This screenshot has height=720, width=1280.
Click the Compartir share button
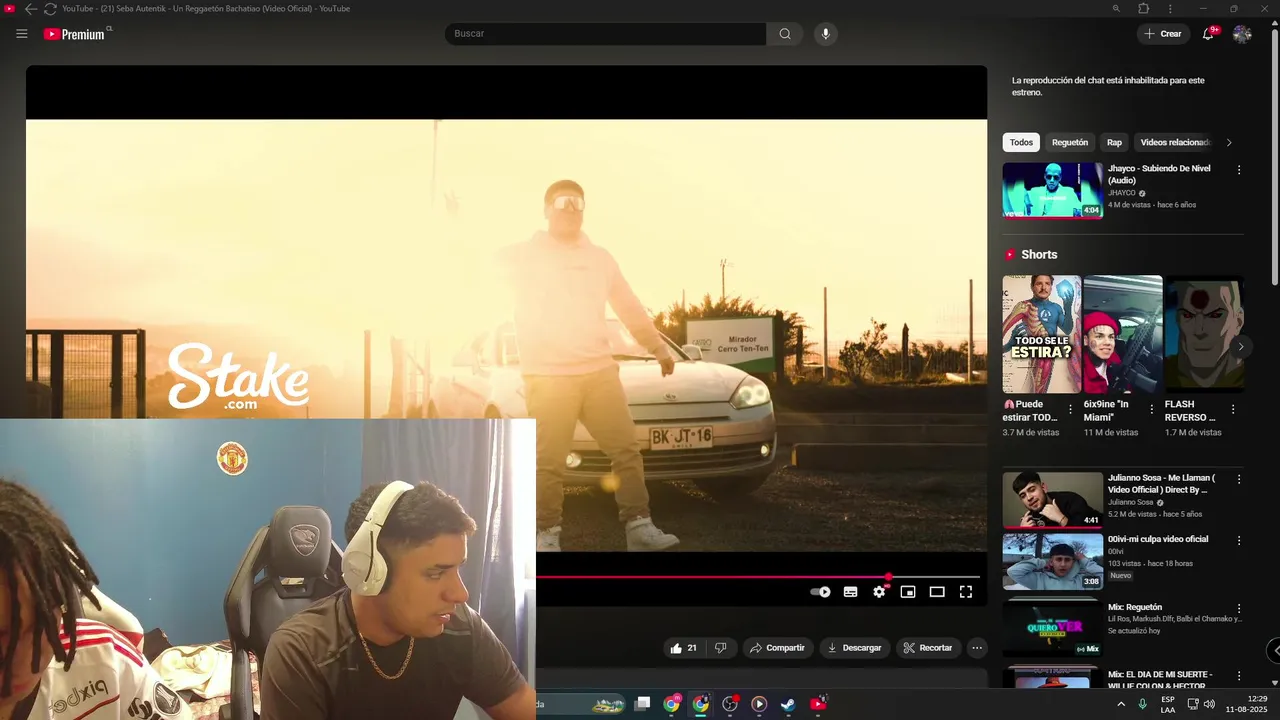tap(777, 648)
